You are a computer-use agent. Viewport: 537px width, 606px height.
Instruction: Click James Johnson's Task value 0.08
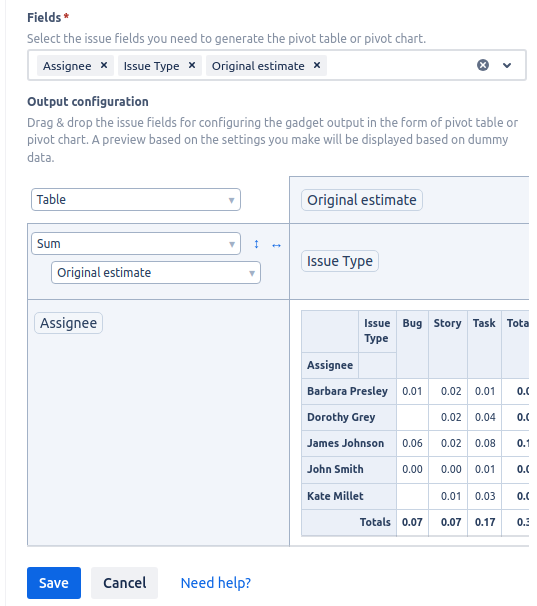(x=485, y=443)
